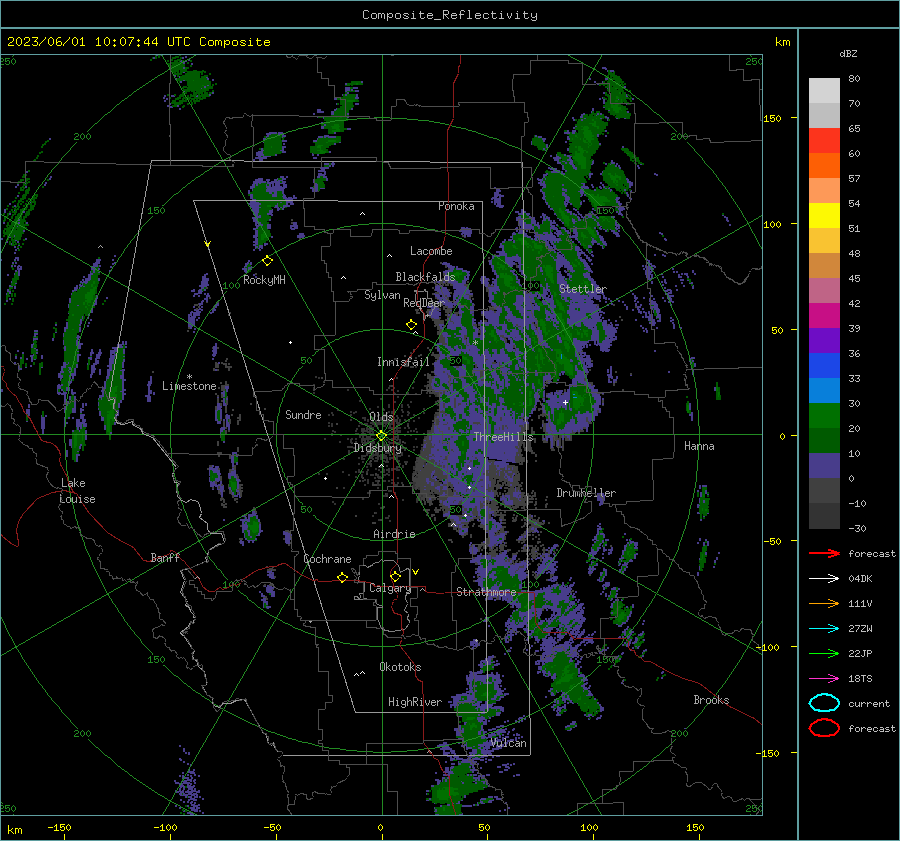The image size is (900, 841).
Task: Click the white 04DK arrow in legend
Action: click(824, 579)
